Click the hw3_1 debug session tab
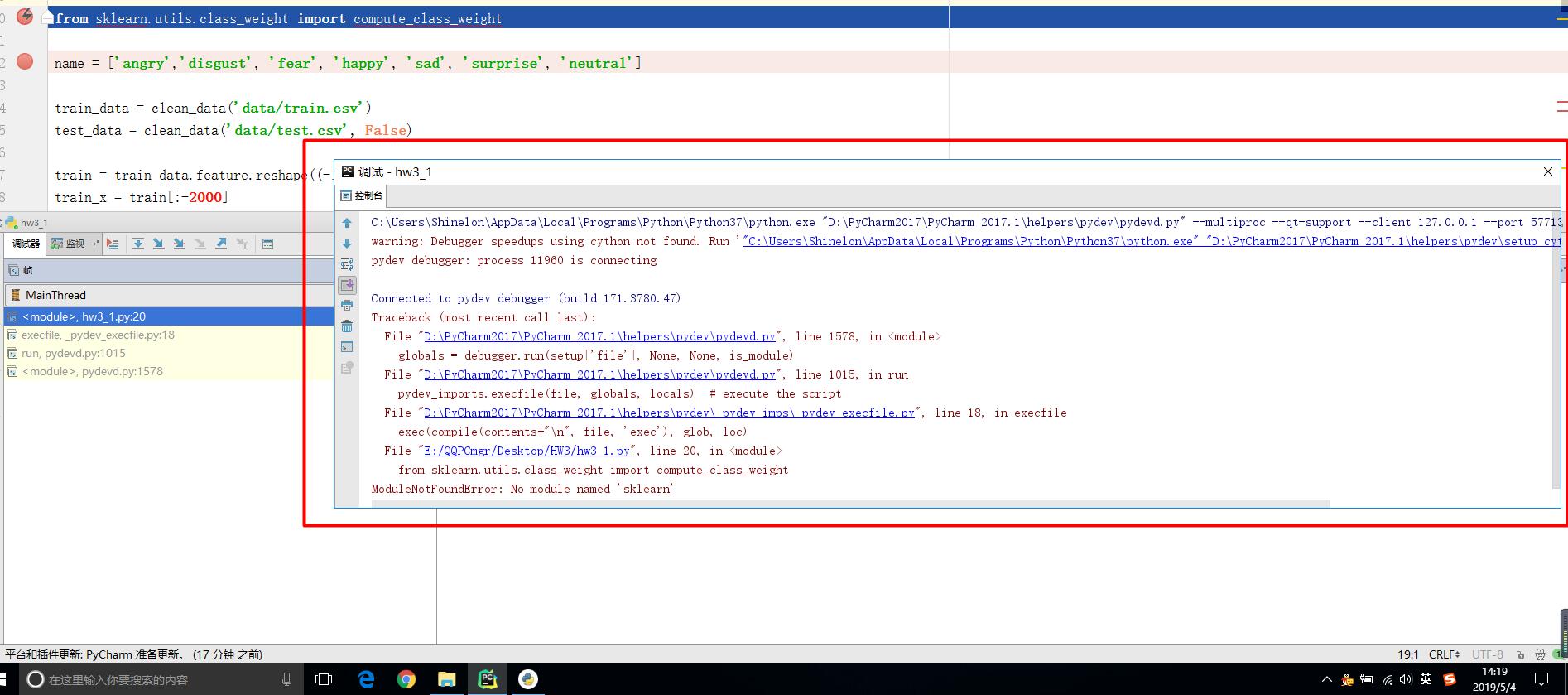Viewport: 1568px width, 695px height. (x=26, y=222)
